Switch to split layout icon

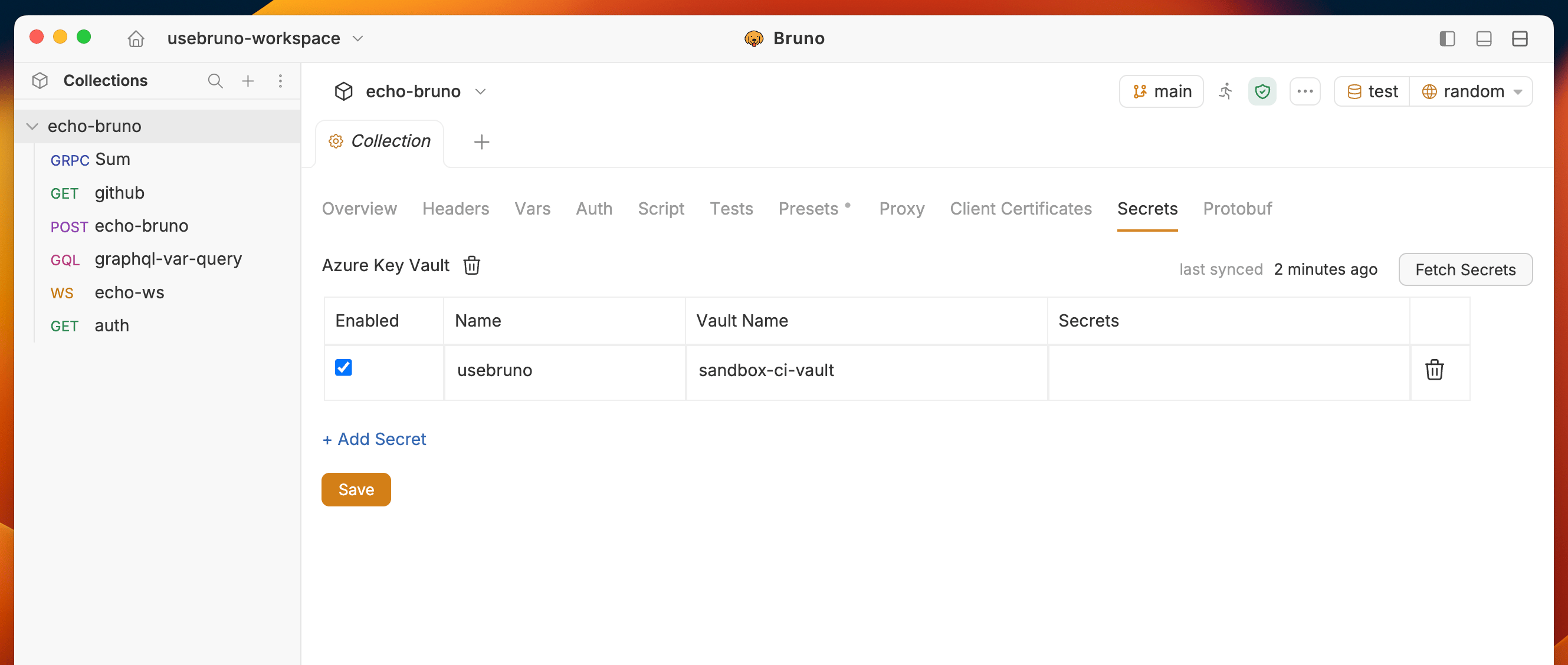1519,38
